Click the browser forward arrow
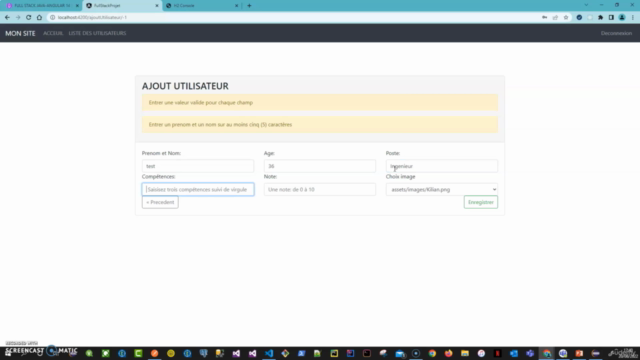640x360 pixels. pyautogui.click(x=18, y=18)
